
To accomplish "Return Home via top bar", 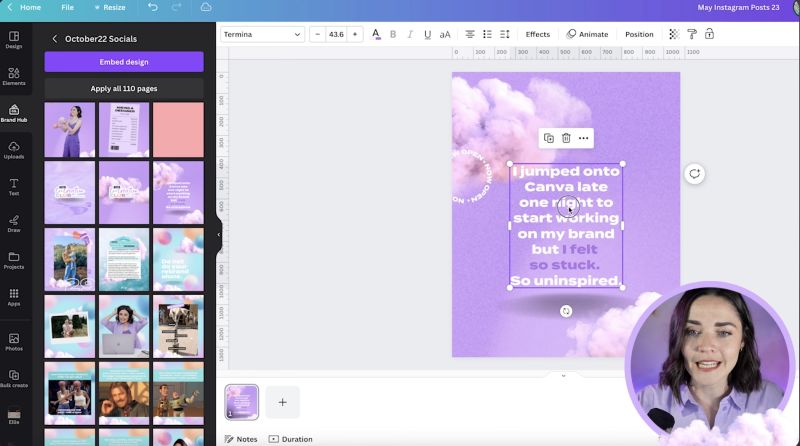I will (x=24, y=7).
